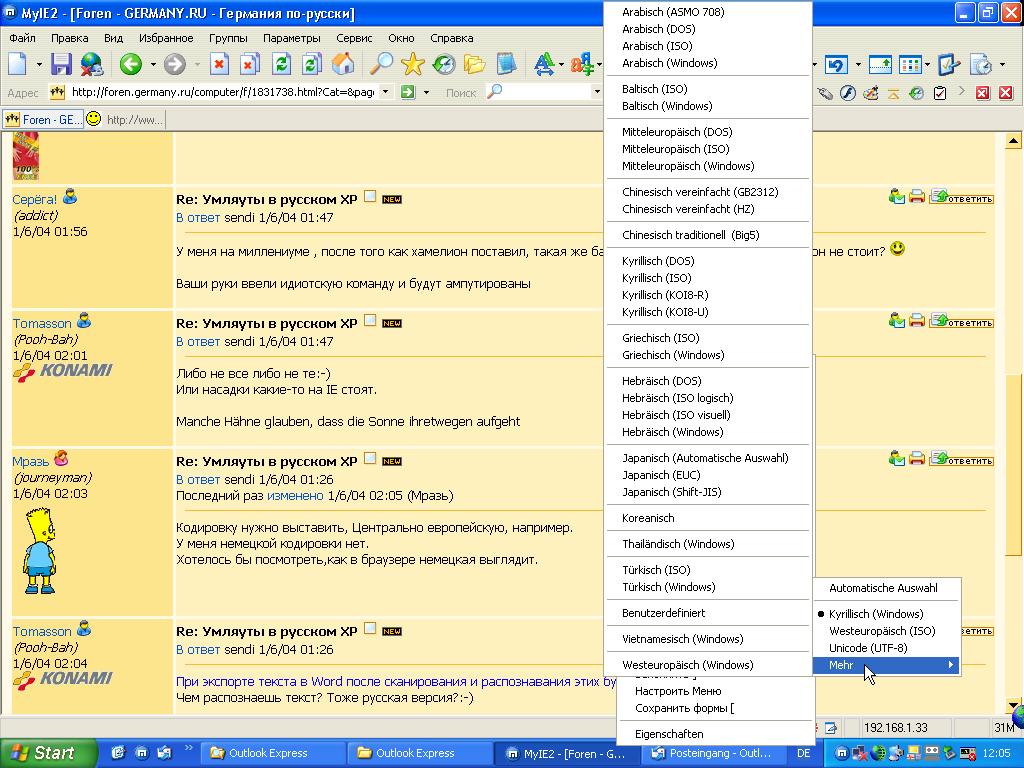This screenshot has width=1024, height=768.
Task: Click the Flash animation filter icon
Action: click(x=848, y=93)
